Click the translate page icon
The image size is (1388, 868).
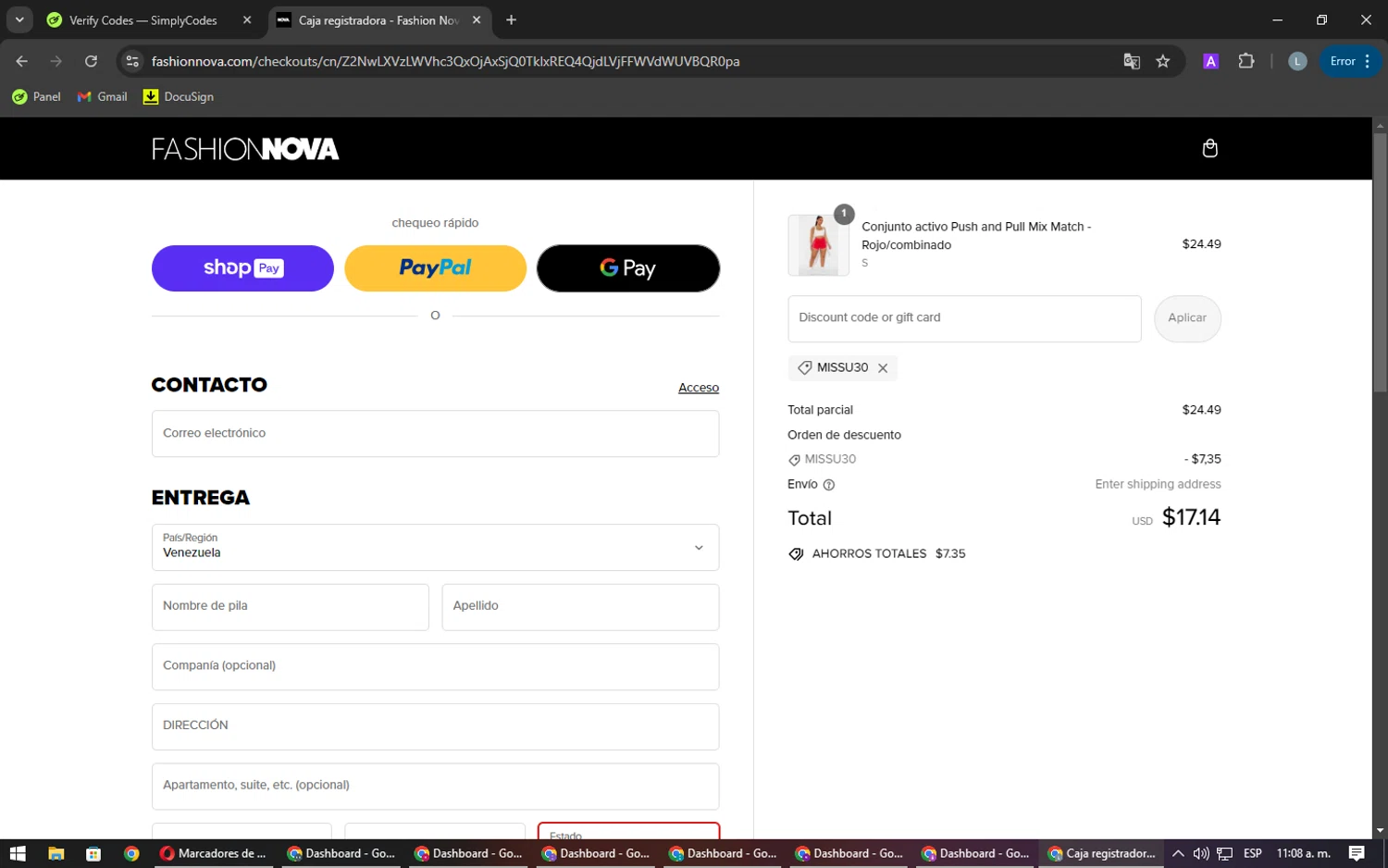click(1132, 61)
